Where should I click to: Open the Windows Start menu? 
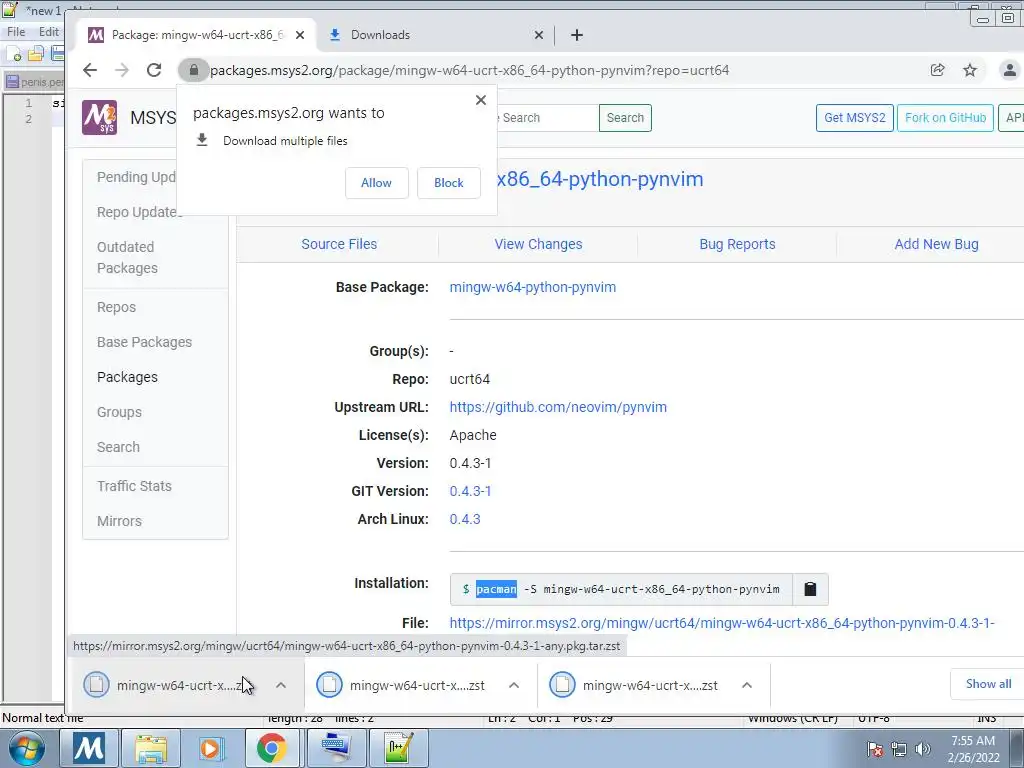pos(26,748)
